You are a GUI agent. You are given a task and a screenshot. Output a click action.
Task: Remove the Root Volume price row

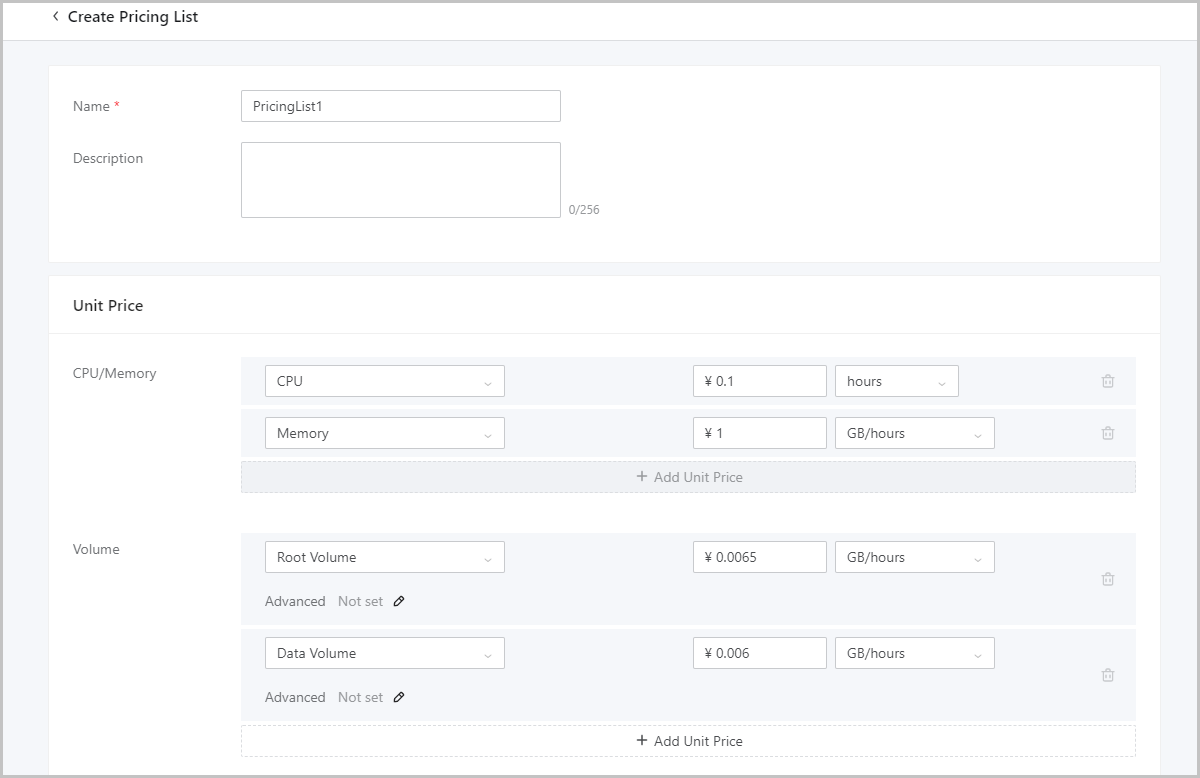click(x=1107, y=579)
